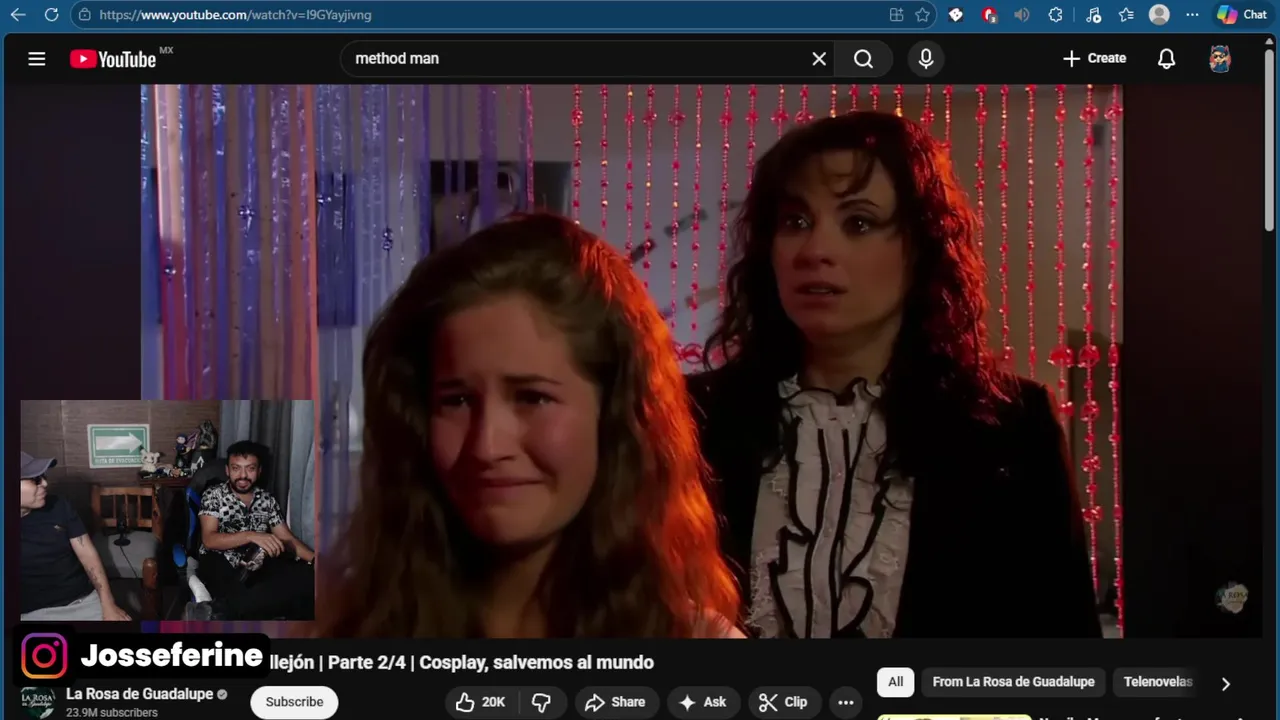Share the video

pyautogui.click(x=615, y=702)
